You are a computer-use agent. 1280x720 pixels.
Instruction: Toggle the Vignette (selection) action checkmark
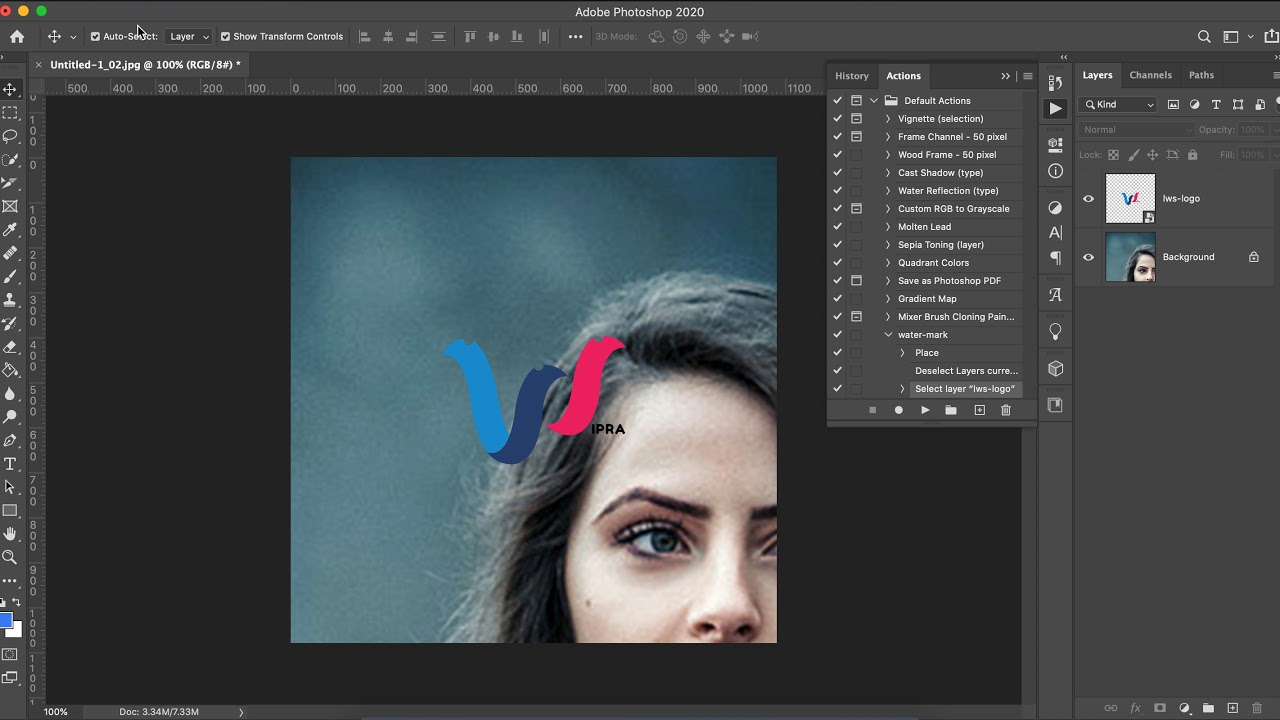(838, 119)
